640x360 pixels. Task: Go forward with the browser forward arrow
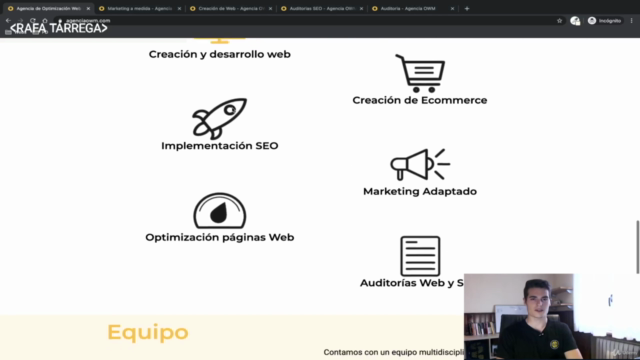[x=20, y=20]
